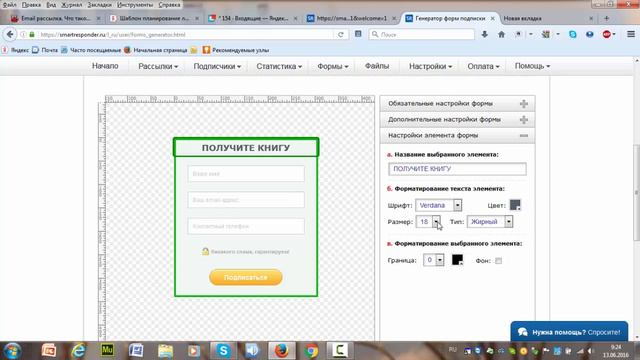
Task: Open the Файл menu in menu bar
Action: point(9,5)
